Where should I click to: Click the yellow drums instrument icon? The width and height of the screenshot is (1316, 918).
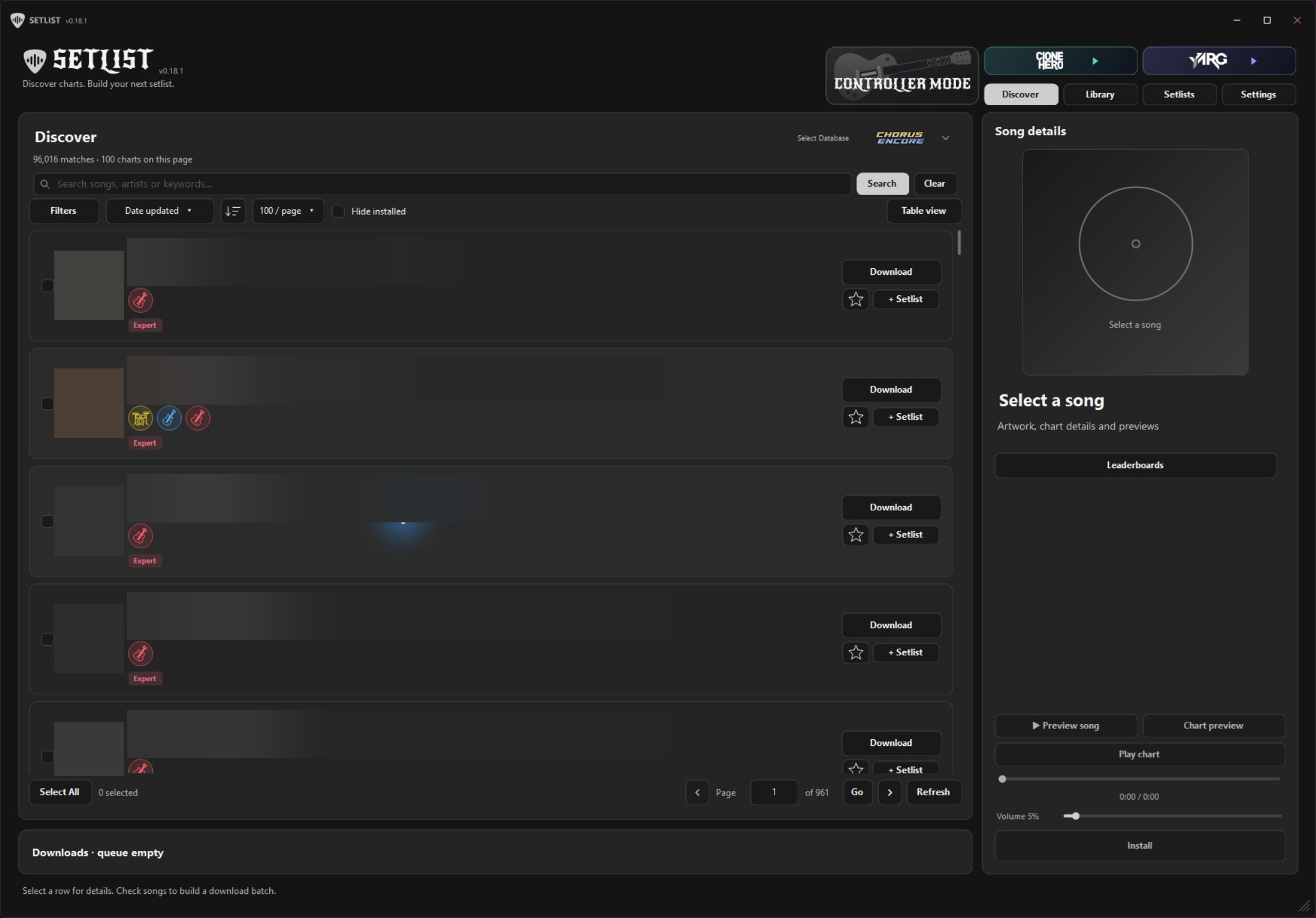click(141, 418)
